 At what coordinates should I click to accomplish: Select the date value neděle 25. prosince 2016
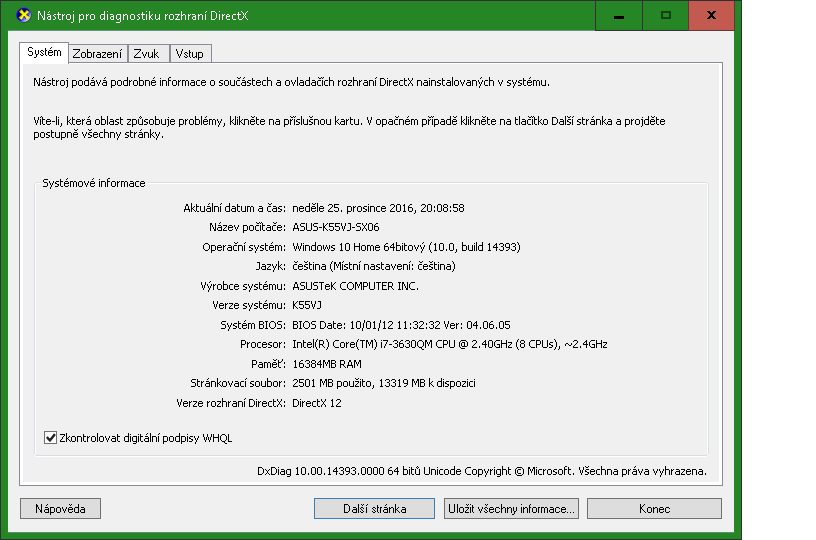(x=378, y=208)
